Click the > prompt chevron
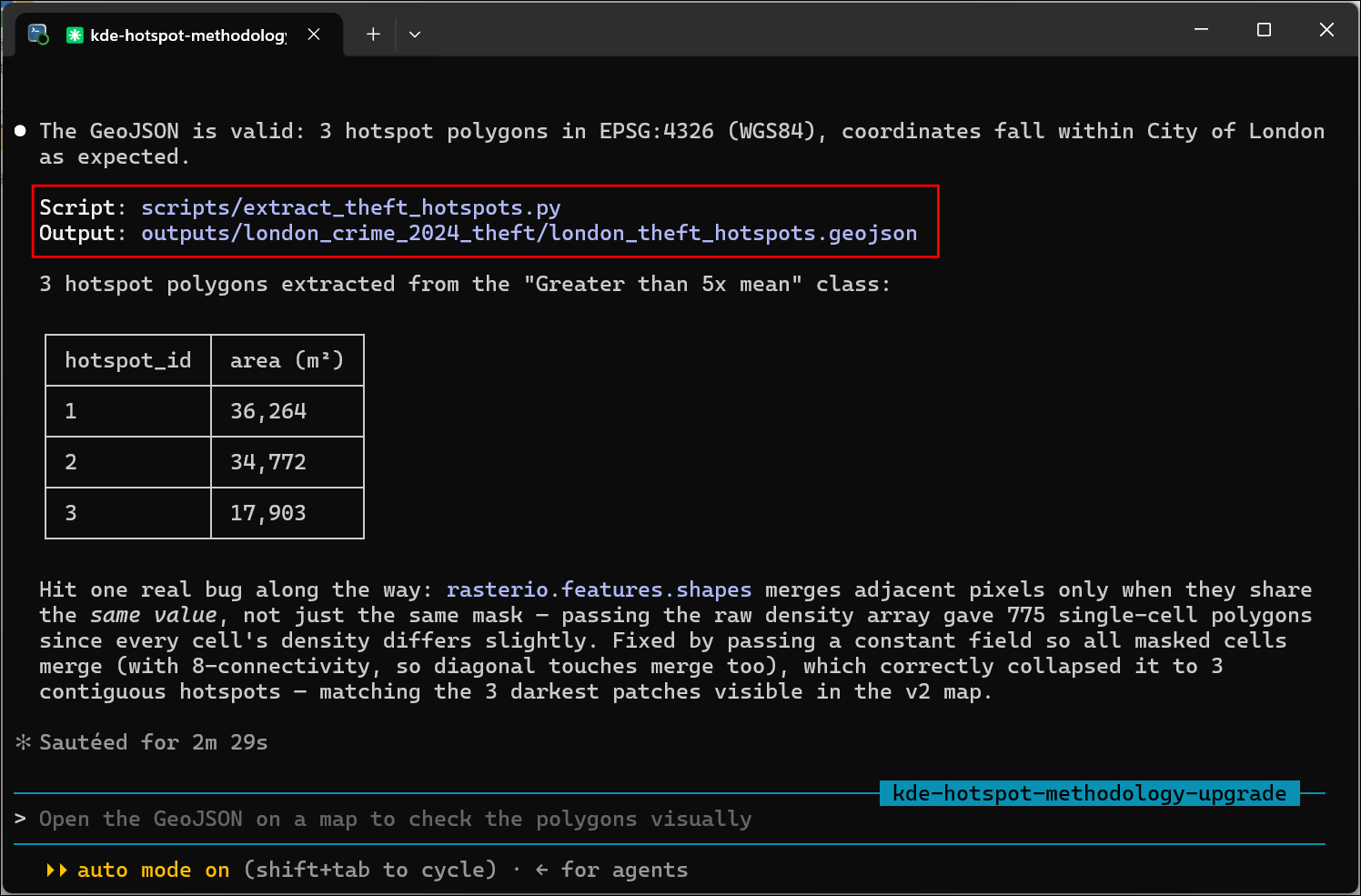Viewport: 1361px width, 896px height. [20, 819]
